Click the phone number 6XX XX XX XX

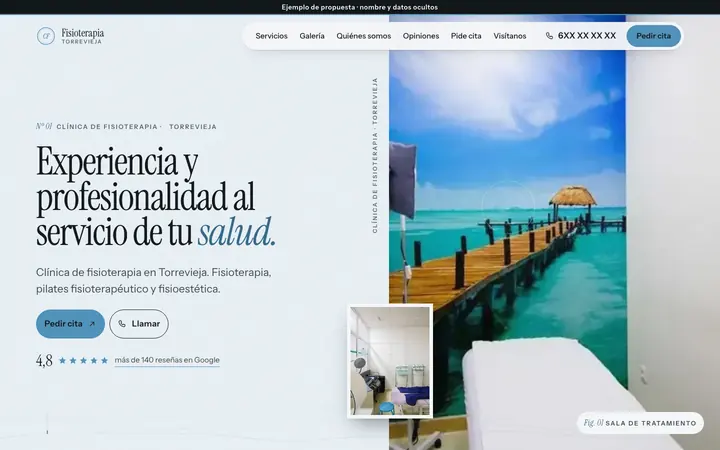coord(587,36)
